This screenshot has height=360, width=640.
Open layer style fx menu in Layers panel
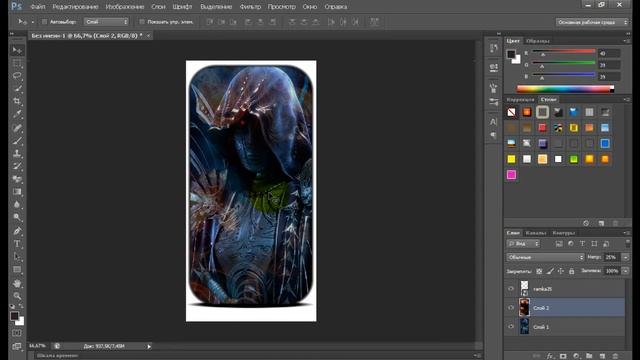(551, 356)
